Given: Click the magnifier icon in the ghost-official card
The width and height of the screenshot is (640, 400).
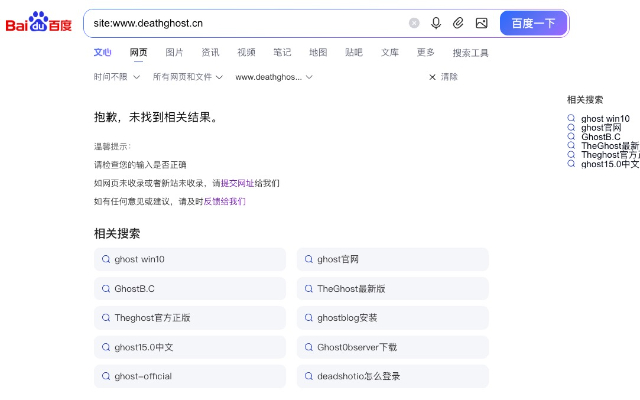Looking at the screenshot, I should click(106, 376).
